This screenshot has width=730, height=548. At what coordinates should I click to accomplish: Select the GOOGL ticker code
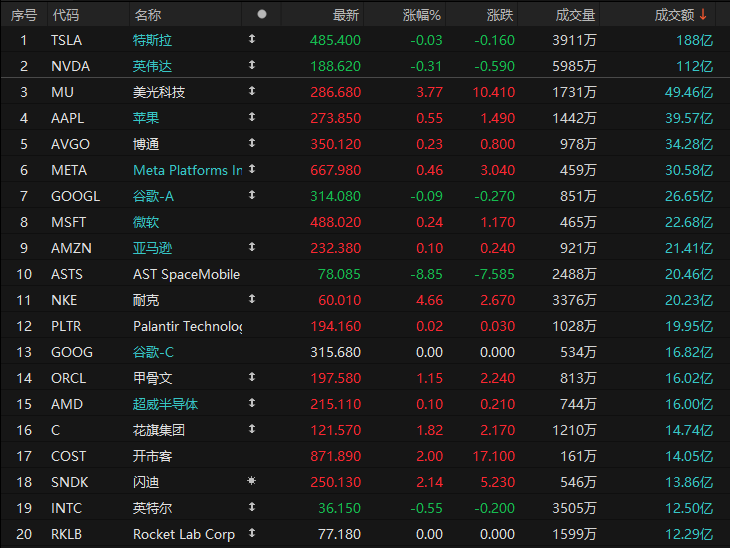(x=75, y=196)
